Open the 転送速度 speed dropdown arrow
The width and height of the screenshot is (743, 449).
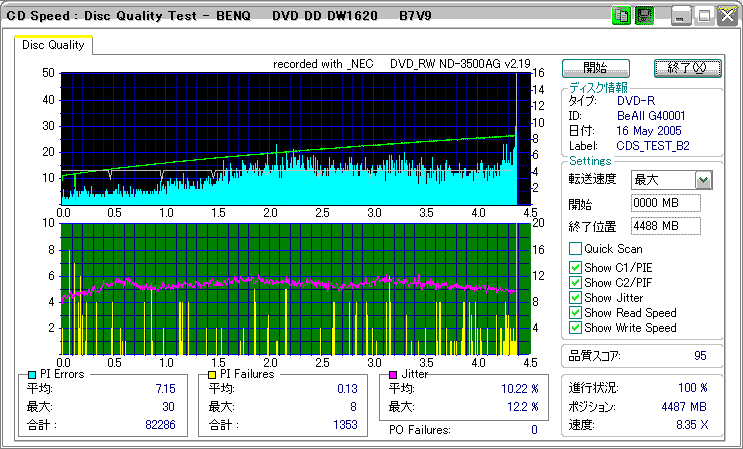pyautogui.click(x=703, y=180)
